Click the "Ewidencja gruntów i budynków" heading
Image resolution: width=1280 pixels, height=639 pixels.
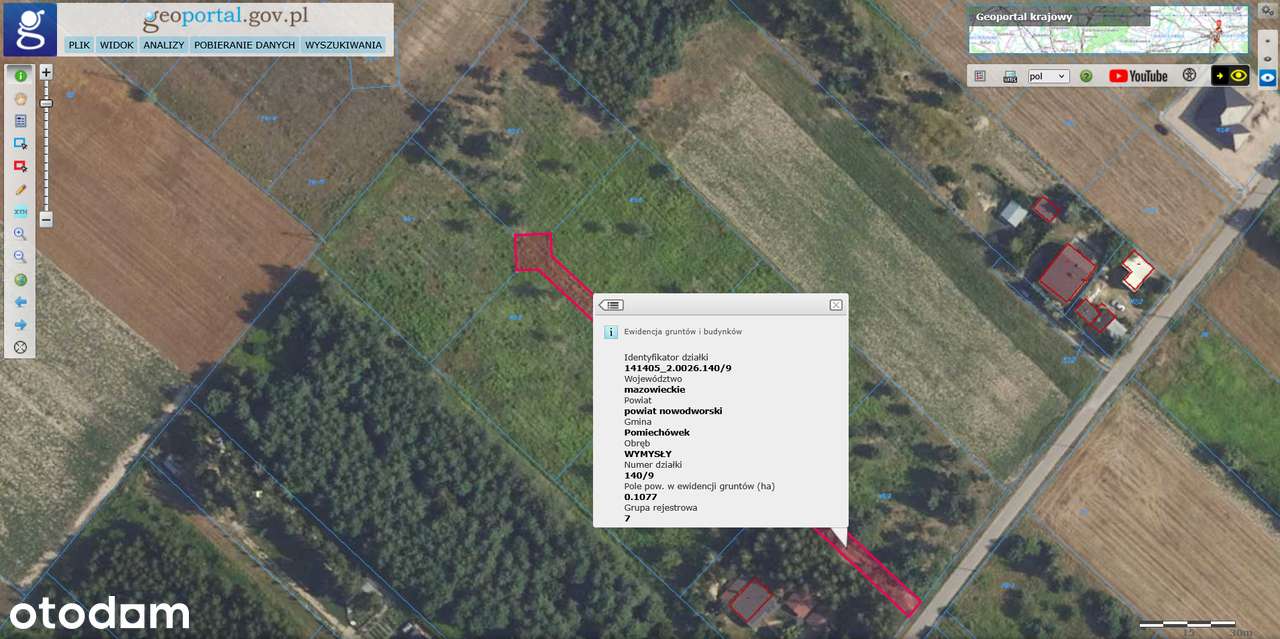tap(683, 331)
